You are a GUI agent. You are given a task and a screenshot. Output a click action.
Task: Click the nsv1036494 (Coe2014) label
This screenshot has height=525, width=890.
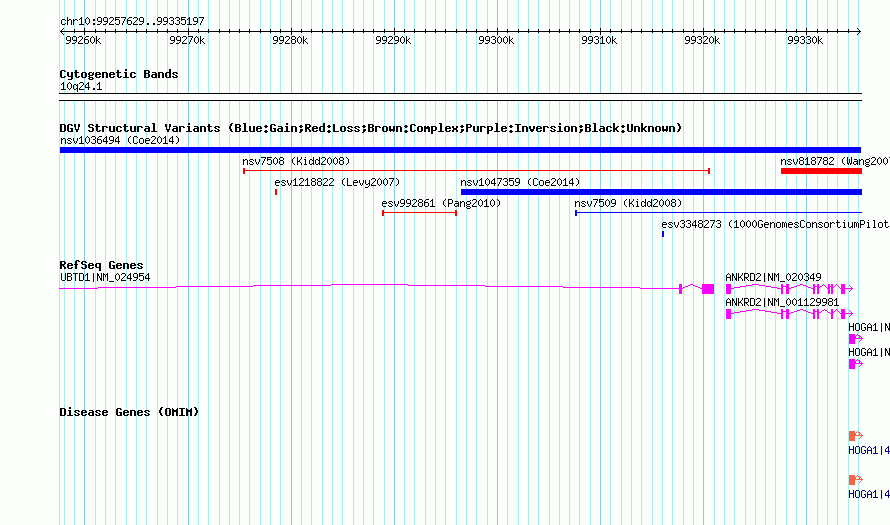click(x=120, y=140)
